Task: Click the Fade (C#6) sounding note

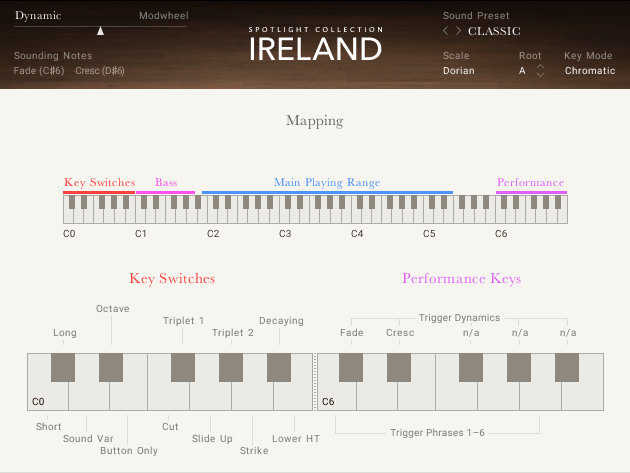Action: point(39,71)
